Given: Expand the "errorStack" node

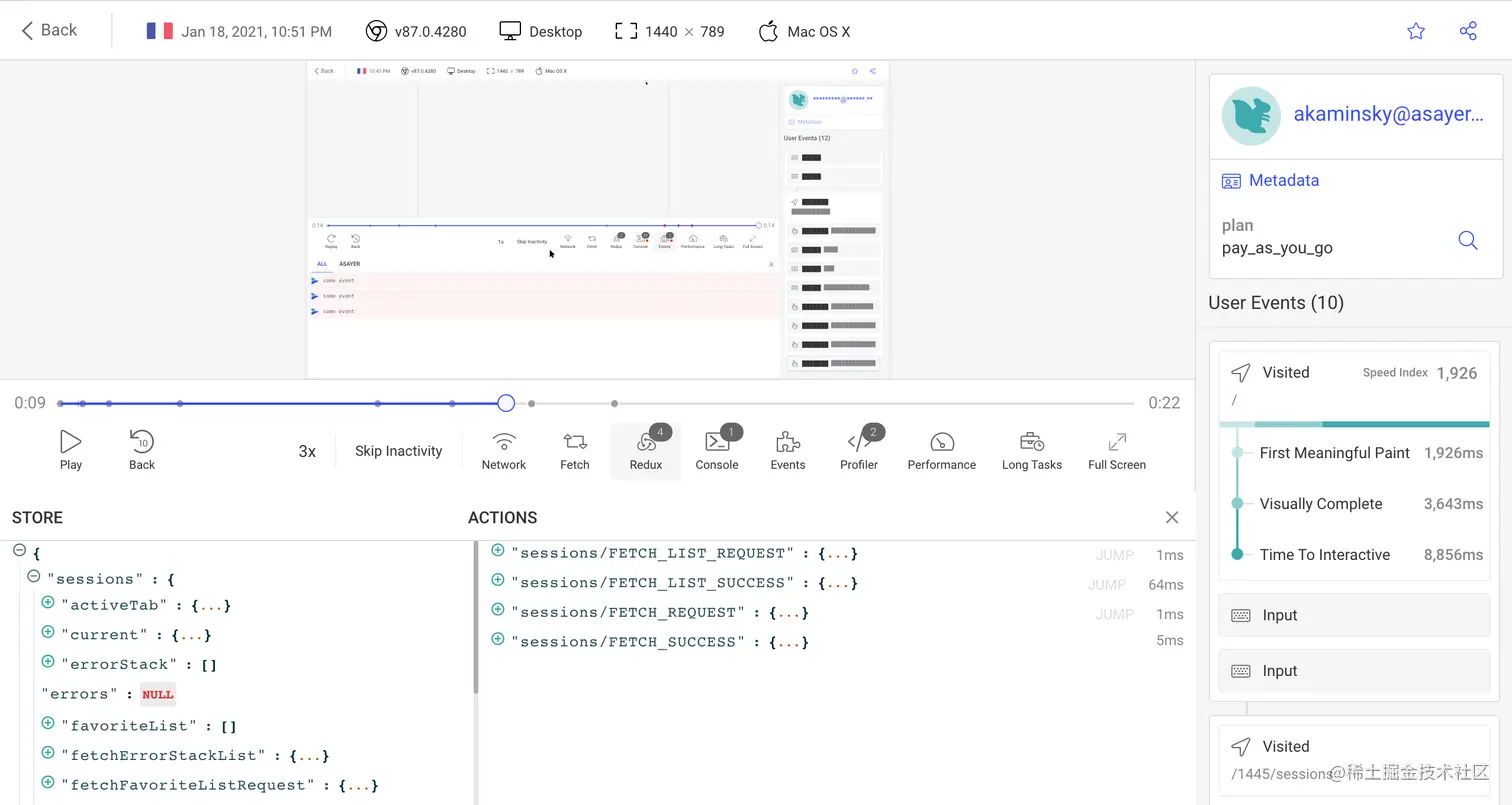Looking at the screenshot, I should tap(47, 662).
